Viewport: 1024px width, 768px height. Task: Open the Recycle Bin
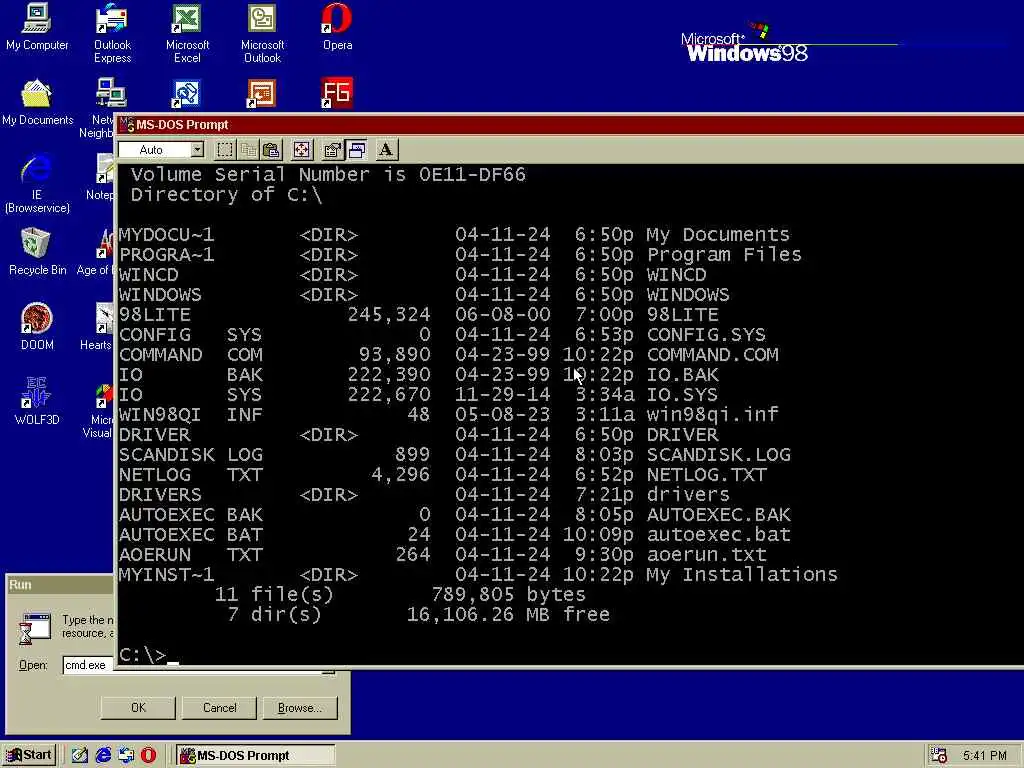[x=37, y=251]
